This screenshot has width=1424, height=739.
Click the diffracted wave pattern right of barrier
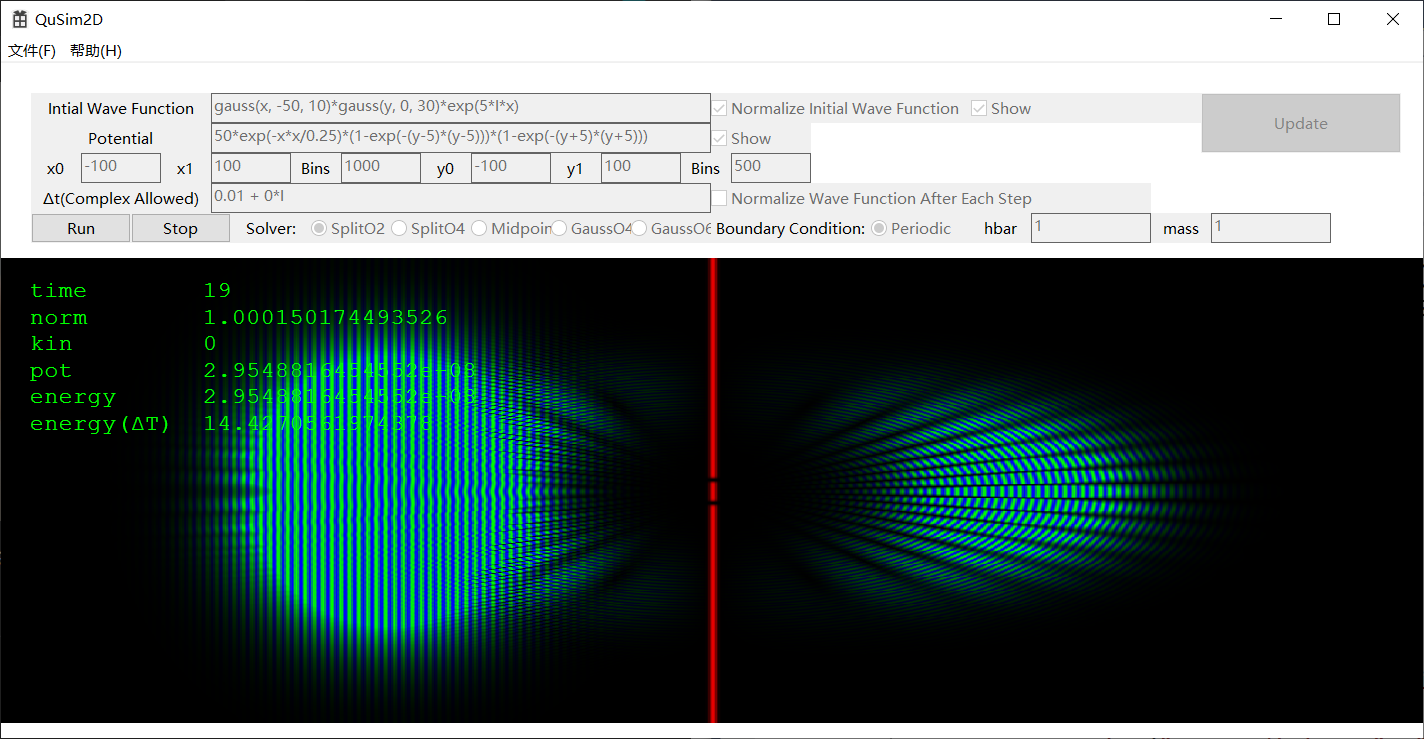pos(1010,490)
